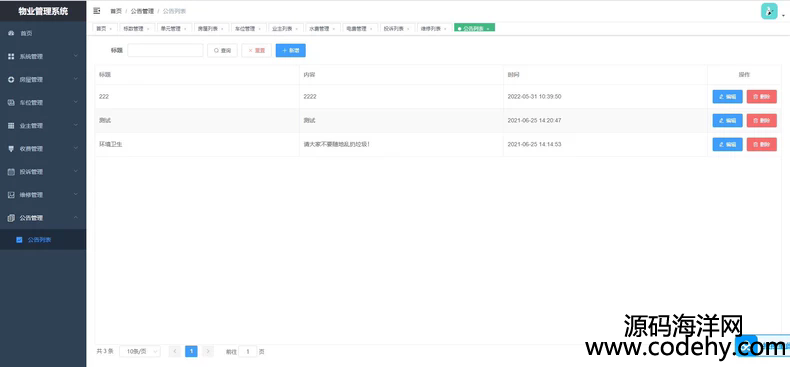Edit the 环境卫生 announcement row
Image resolution: width=790 pixels, height=367 pixels.
pyautogui.click(x=728, y=144)
